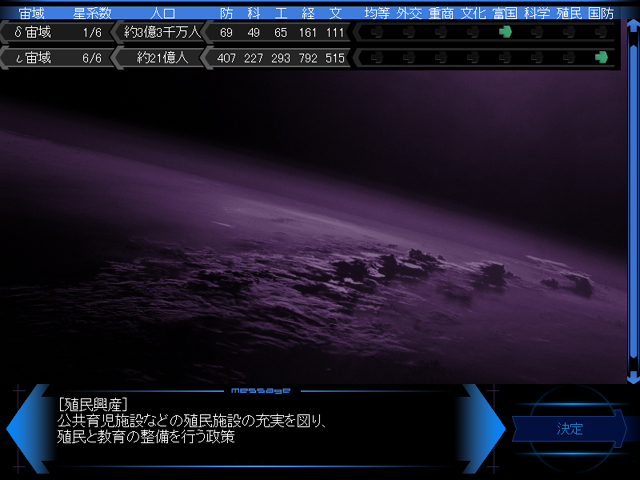
Task: Select the ι宙域 row name
Action: (x=33, y=58)
